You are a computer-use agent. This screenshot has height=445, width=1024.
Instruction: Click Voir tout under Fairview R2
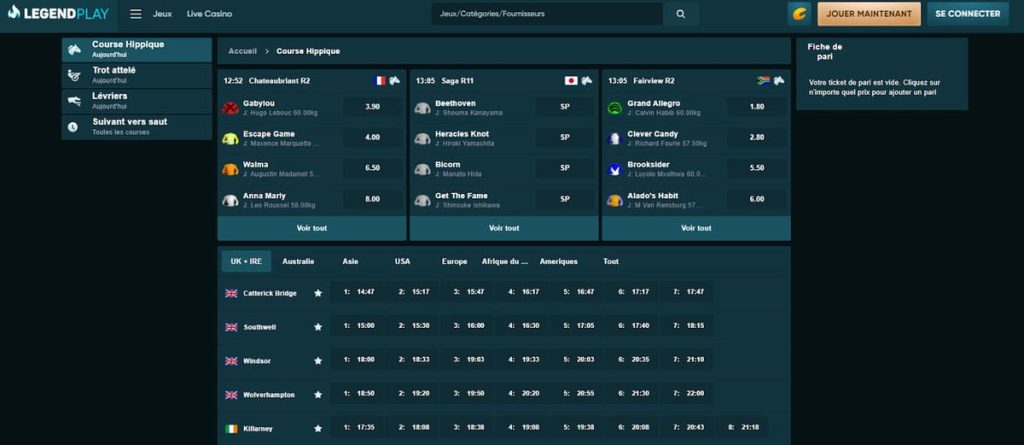(696, 228)
